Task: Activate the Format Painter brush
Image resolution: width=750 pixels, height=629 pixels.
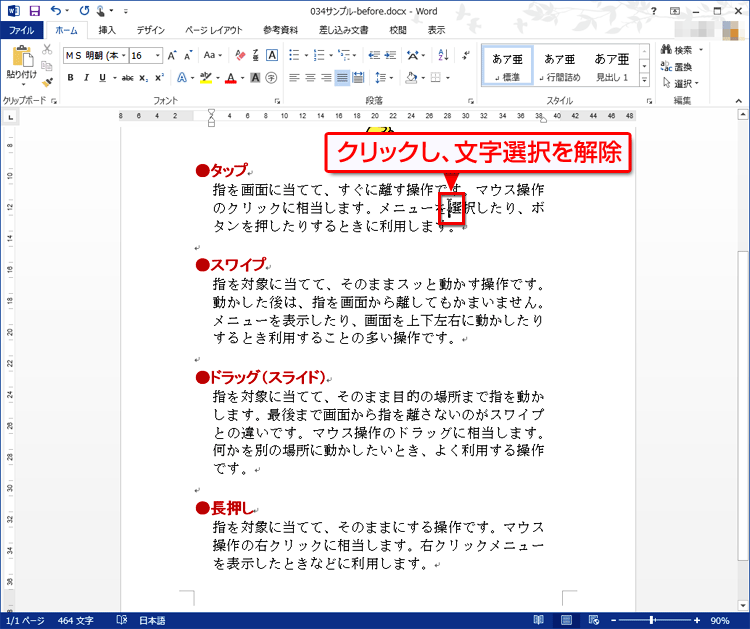Action: [47, 83]
